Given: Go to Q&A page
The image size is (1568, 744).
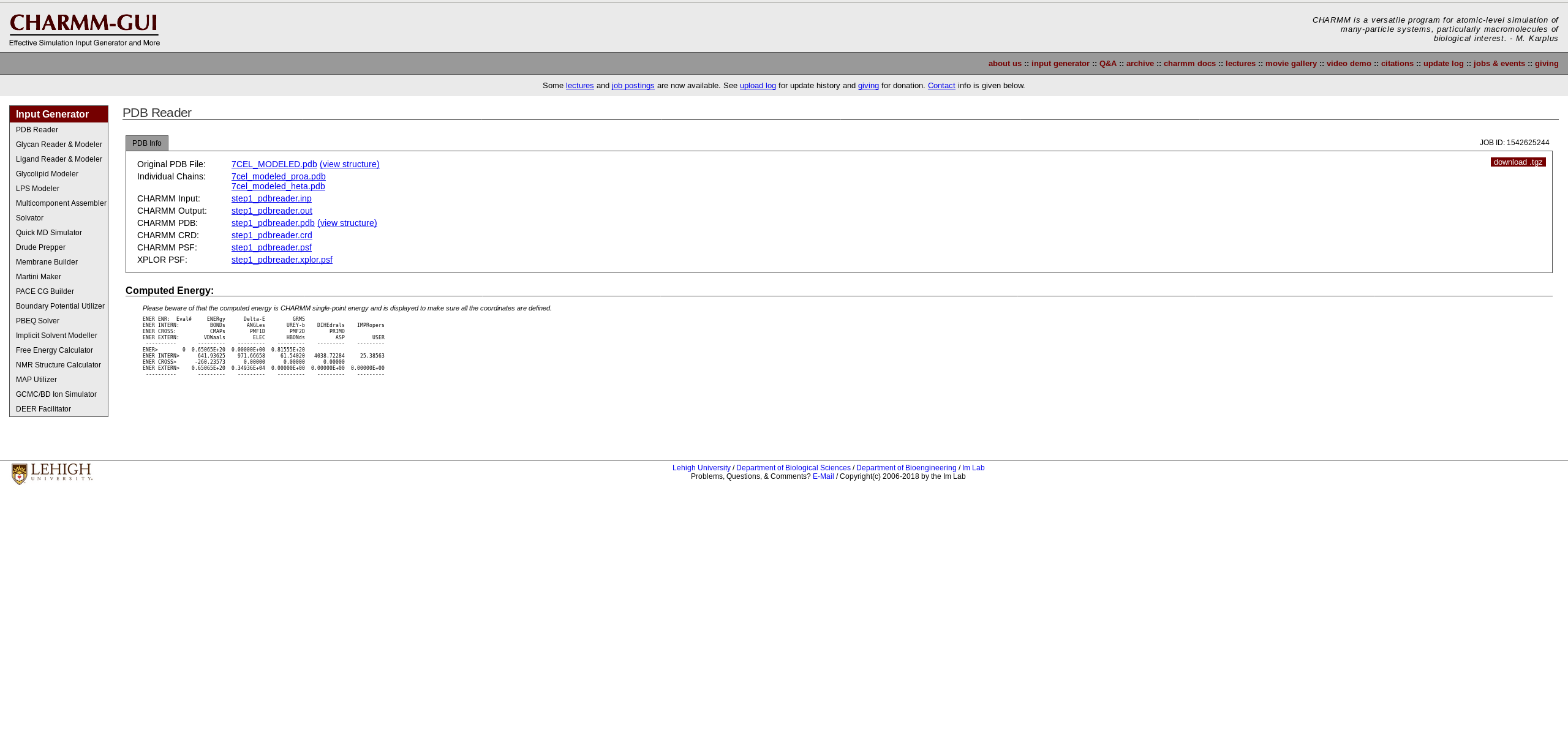Looking at the screenshot, I should tap(1108, 64).
